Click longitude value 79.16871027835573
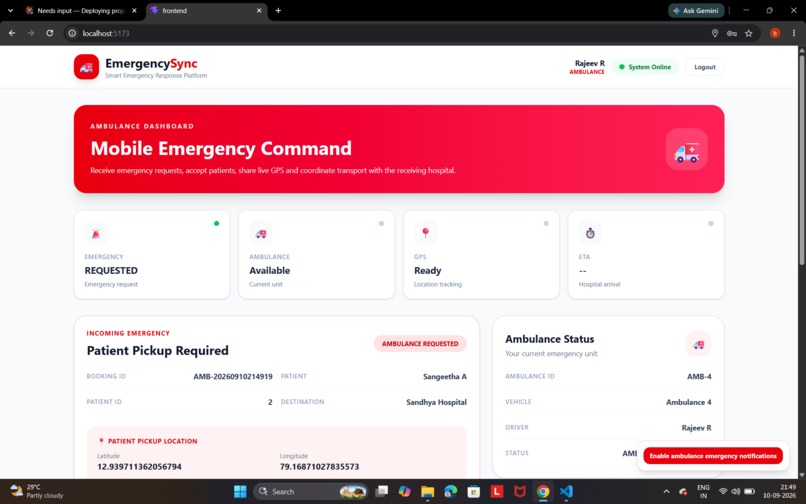The width and height of the screenshot is (806, 504). pyautogui.click(x=319, y=466)
